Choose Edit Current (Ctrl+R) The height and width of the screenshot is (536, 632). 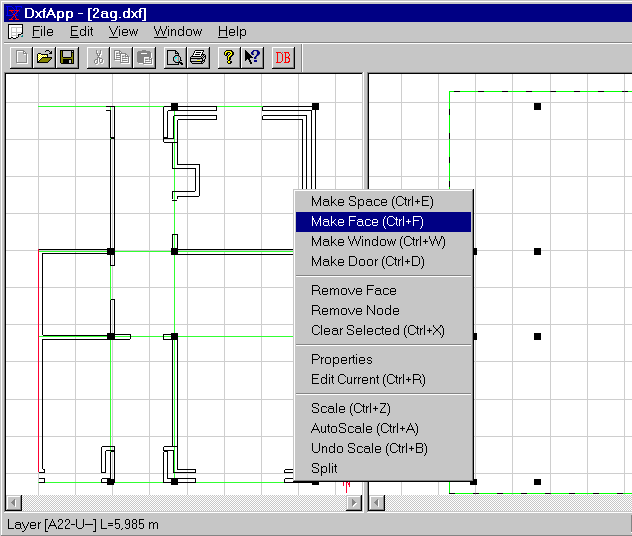[383, 380]
